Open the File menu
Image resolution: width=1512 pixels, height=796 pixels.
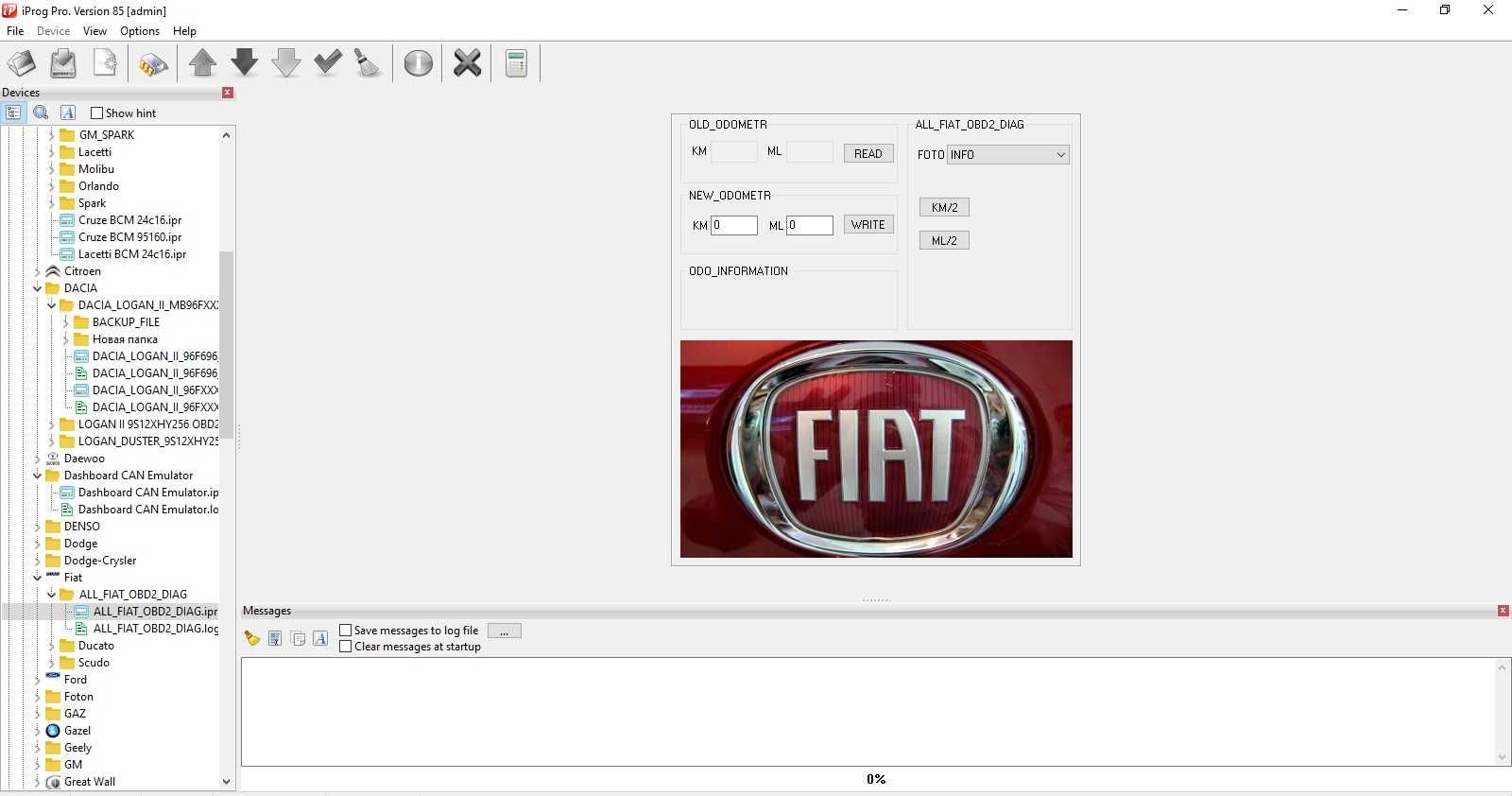point(15,31)
